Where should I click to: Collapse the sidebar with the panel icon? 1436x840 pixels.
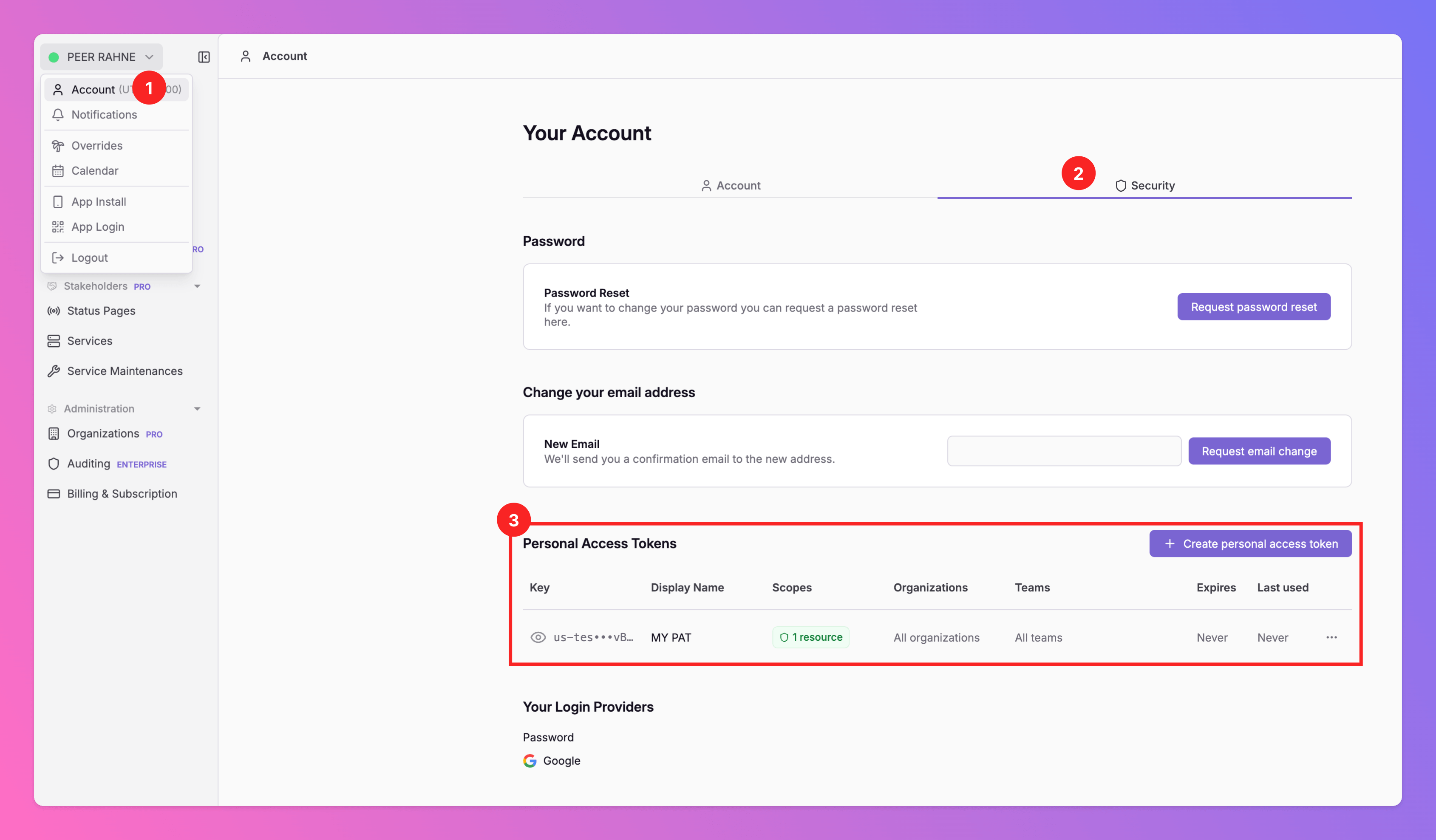click(204, 57)
